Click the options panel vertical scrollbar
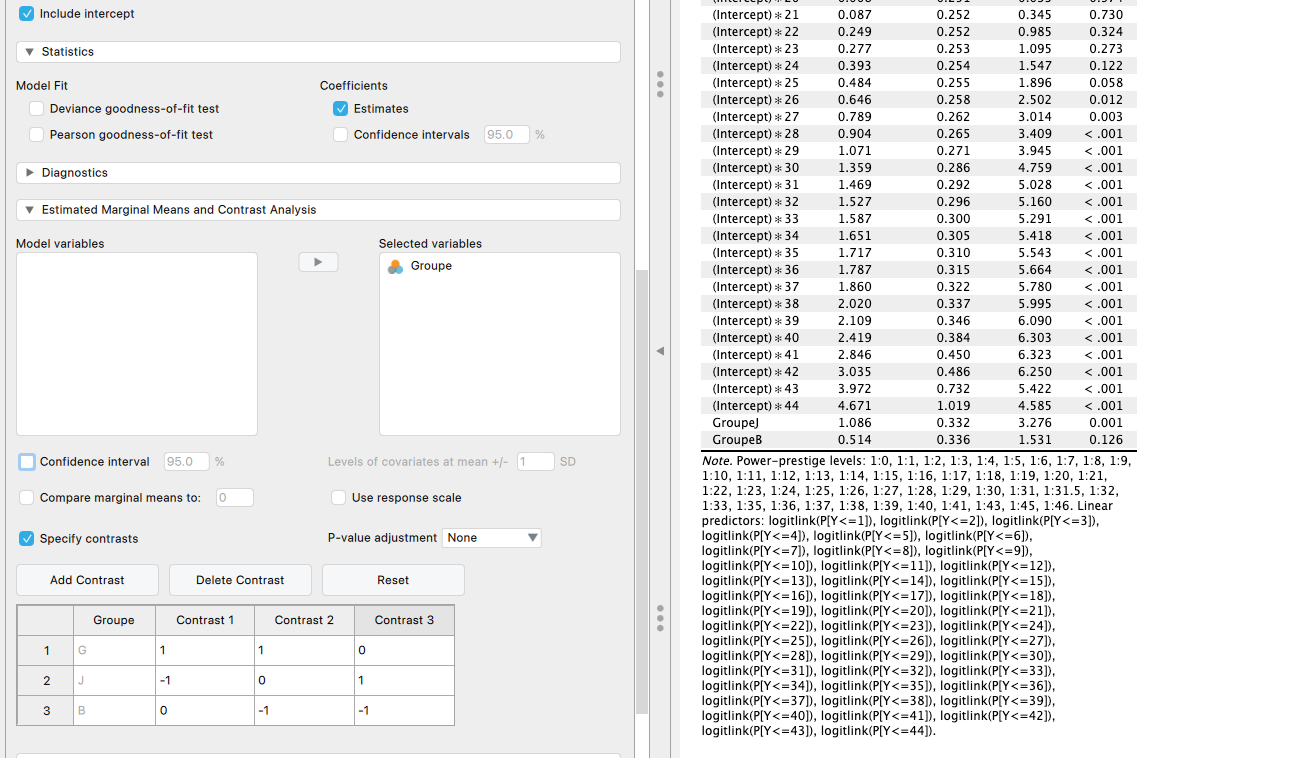Viewport: 1314px width, 758px height. (x=643, y=490)
